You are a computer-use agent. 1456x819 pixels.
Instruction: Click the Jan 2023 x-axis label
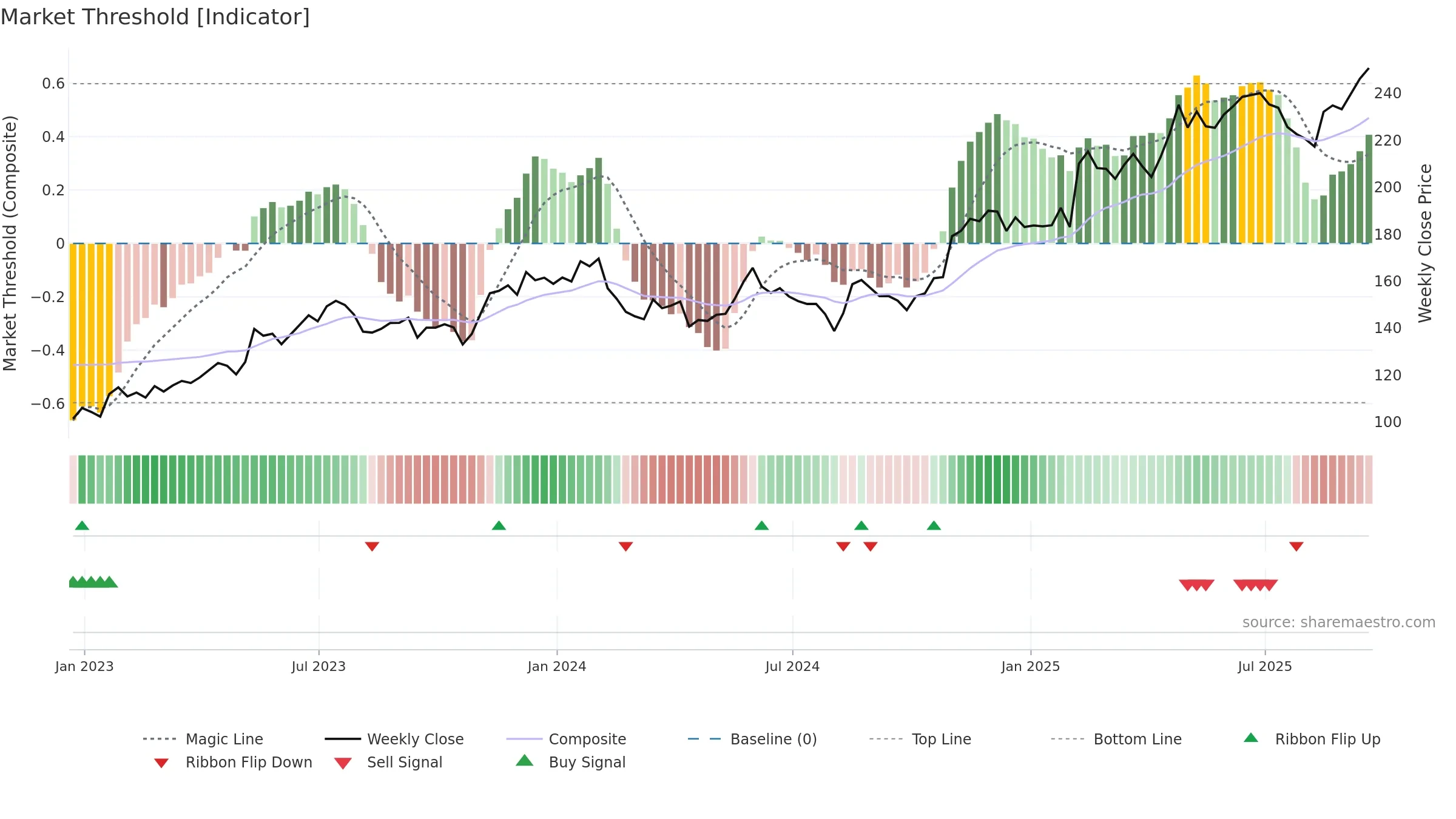point(84,666)
